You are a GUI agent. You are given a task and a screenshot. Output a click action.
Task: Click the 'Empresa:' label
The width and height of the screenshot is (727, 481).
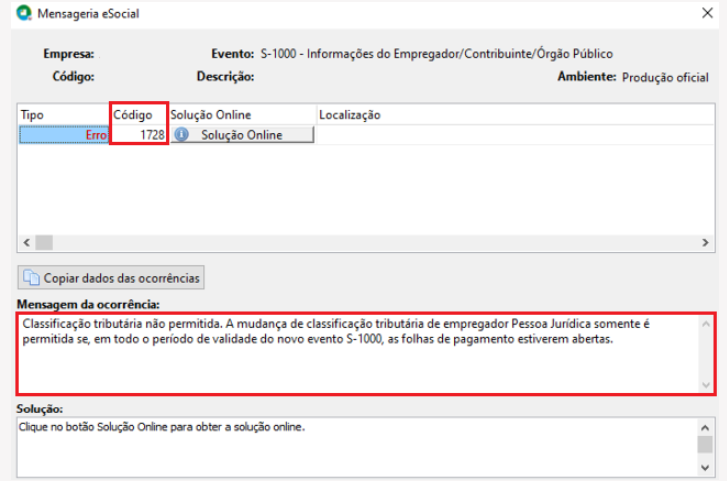(69, 54)
